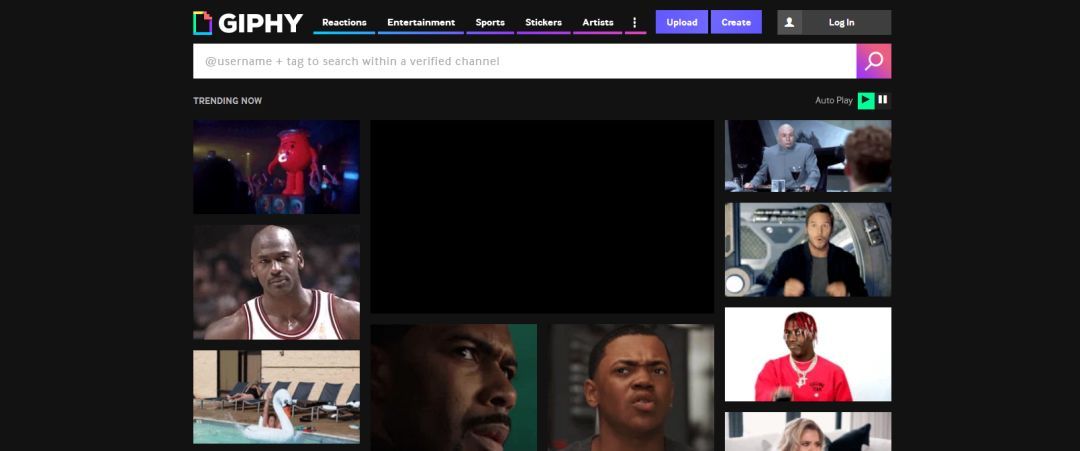
Task: Open the Artists section
Action: (x=598, y=22)
